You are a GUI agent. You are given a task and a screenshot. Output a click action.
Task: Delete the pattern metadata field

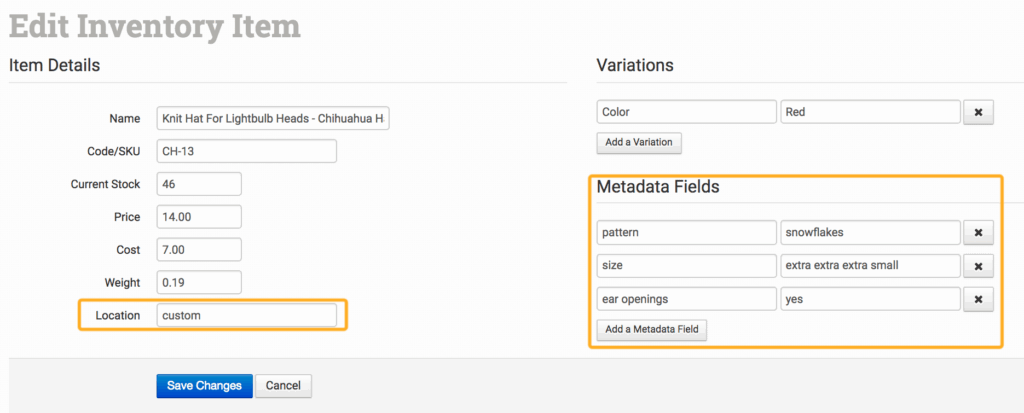pyautogui.click(x=977, y=233)
